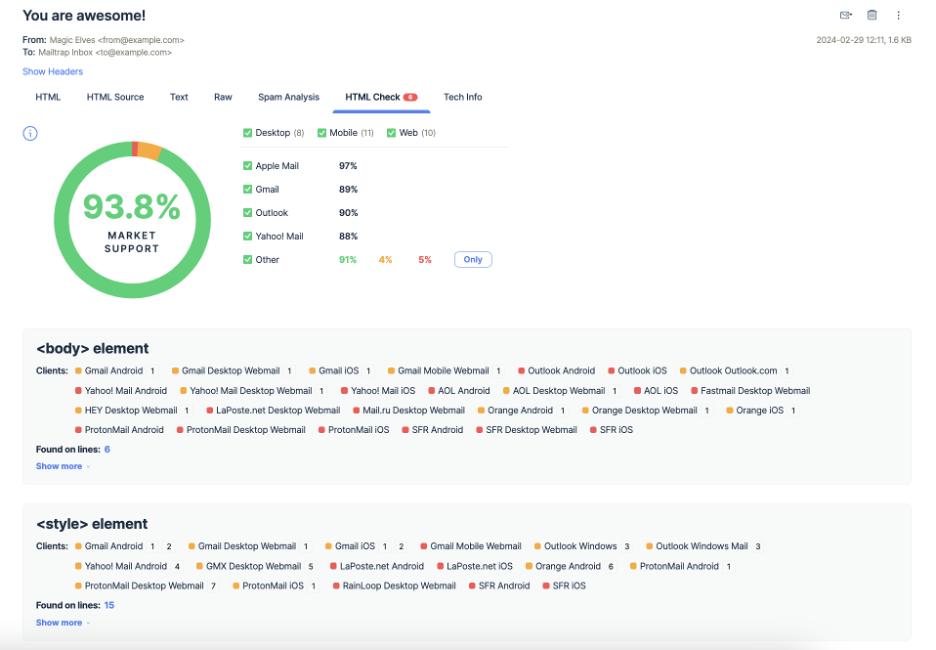
Task: Disable the Web clients checkbox
Action: (391, 133)
